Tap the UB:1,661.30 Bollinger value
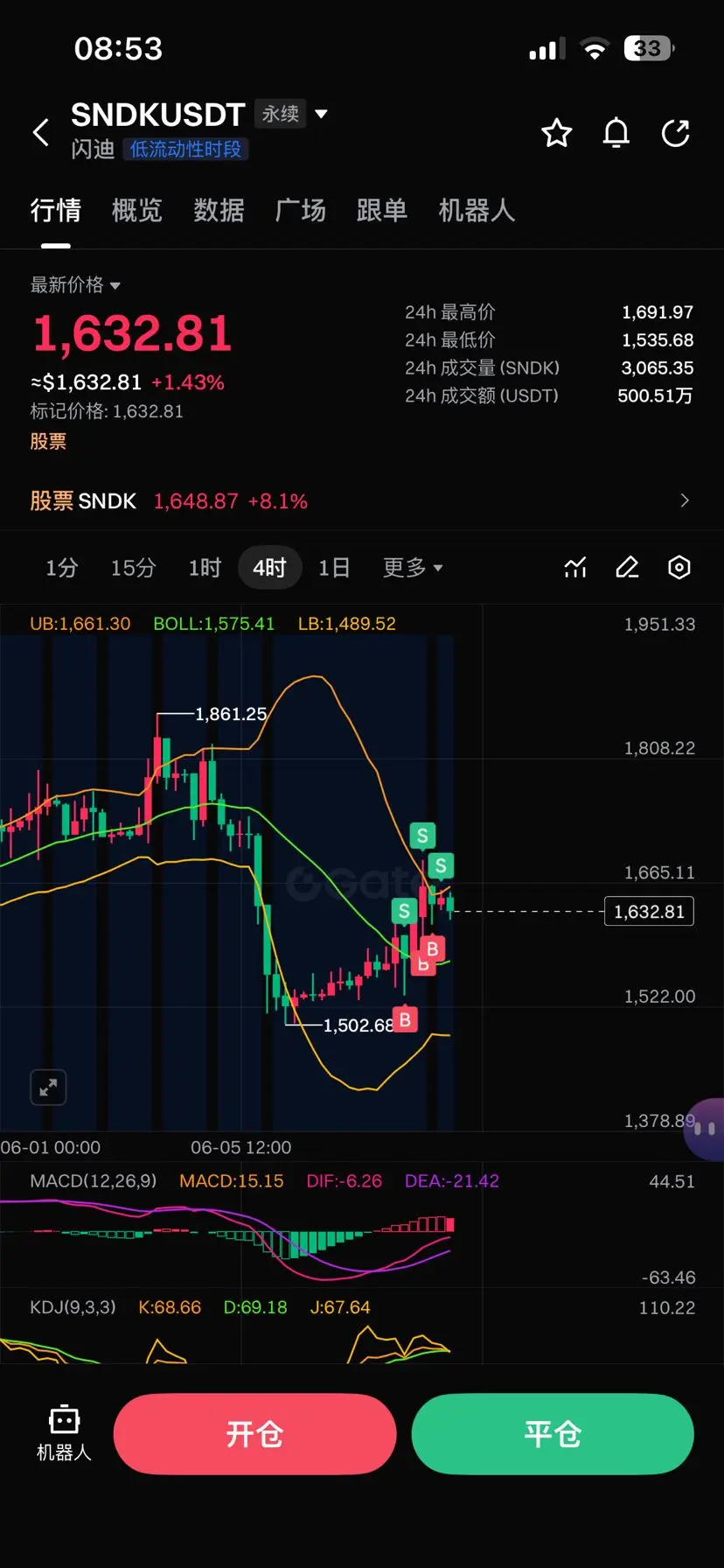Screen dimensions: 724x1568 click(80, 624)
